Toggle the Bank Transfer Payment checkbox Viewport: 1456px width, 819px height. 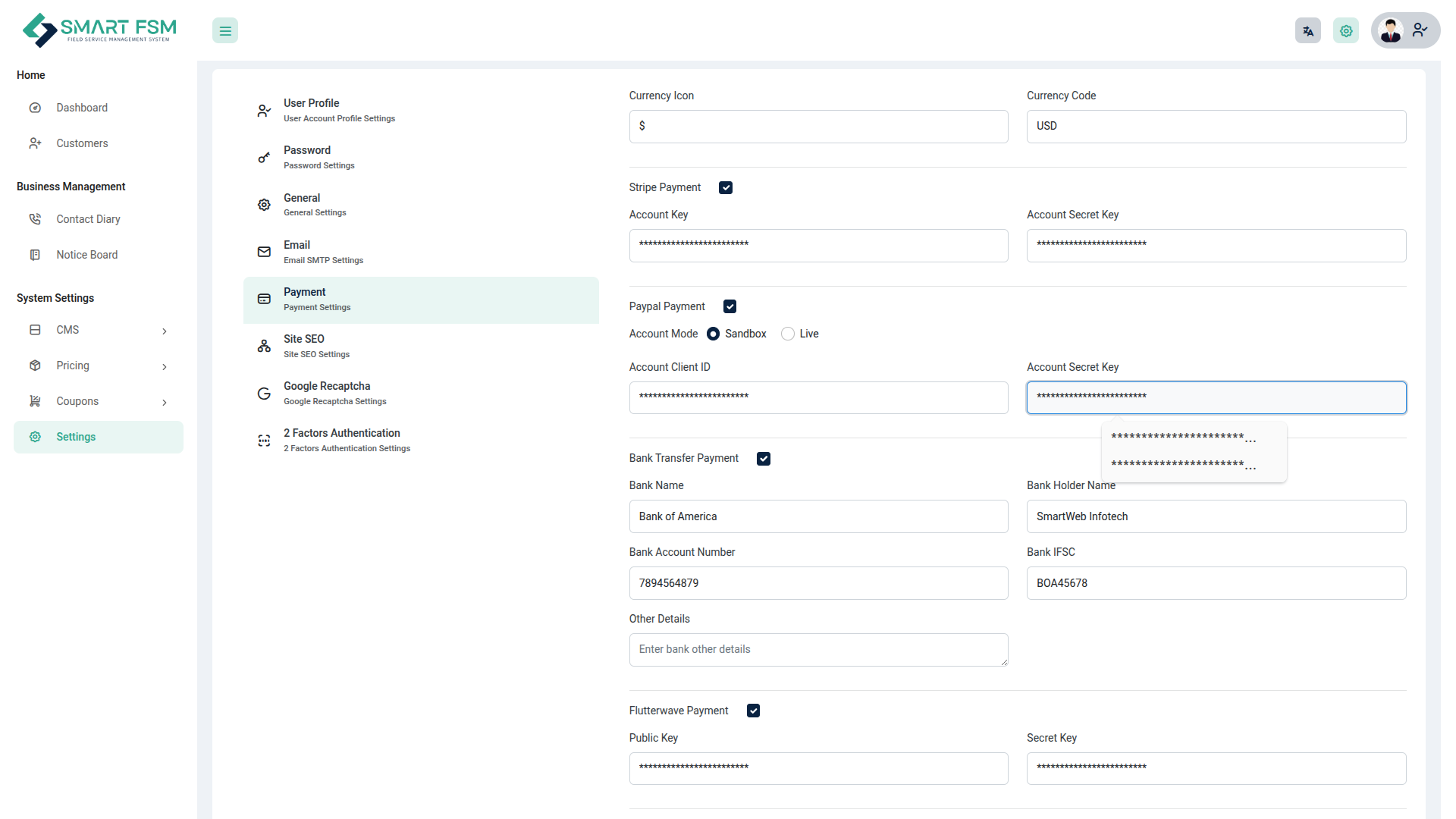(764, 459)
